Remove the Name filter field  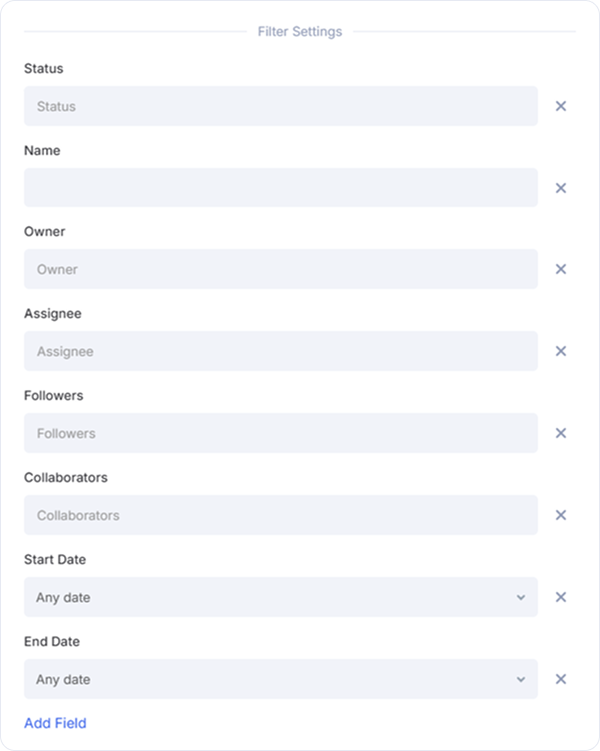point(561,188)
